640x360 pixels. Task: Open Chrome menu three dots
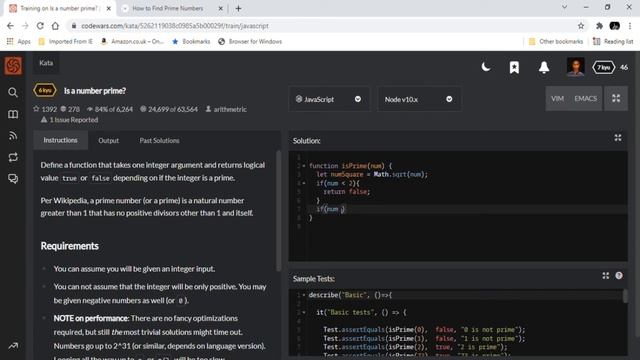pos(630,26)
